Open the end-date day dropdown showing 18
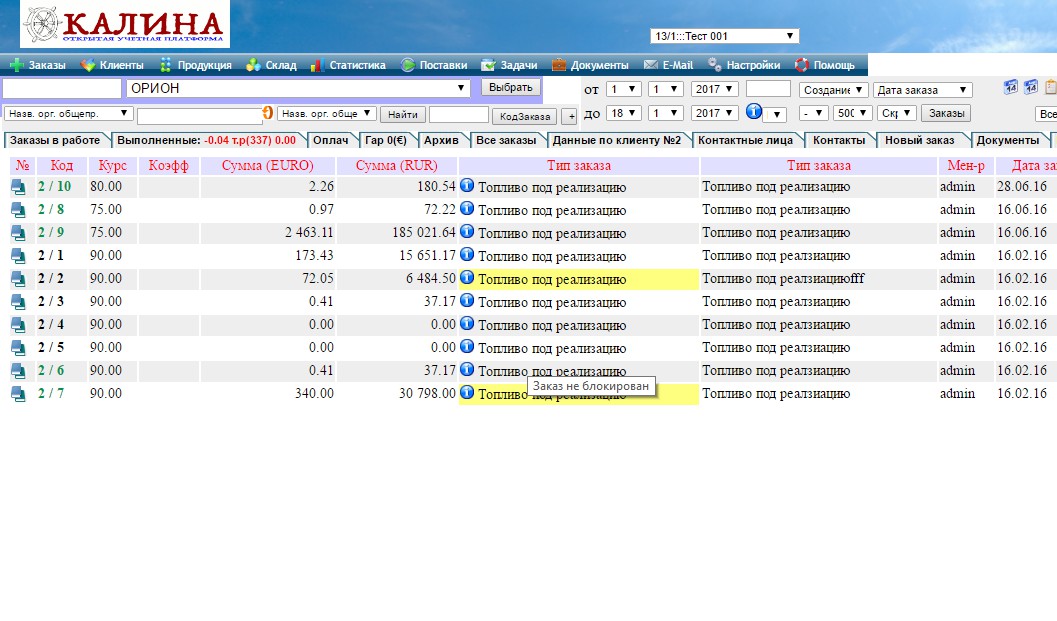The image size is (1057, 621). tap(623, 113)
